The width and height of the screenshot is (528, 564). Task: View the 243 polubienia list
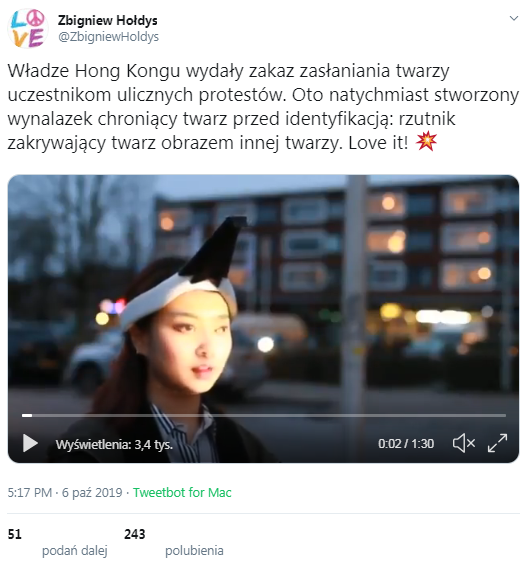(x=174, y=542)
